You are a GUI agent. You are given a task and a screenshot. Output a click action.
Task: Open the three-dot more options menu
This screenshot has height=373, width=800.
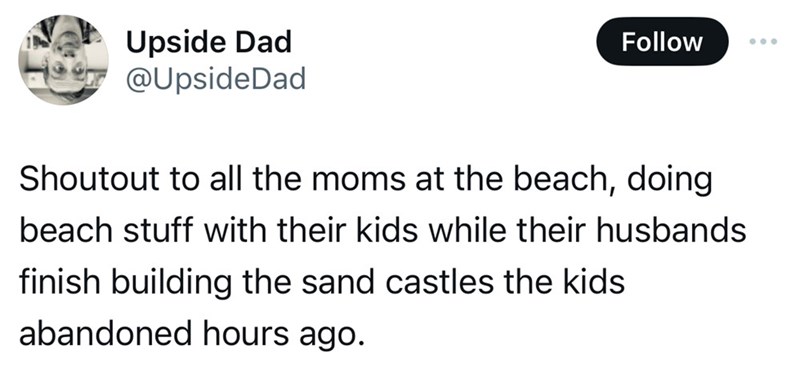pos(764,42)
